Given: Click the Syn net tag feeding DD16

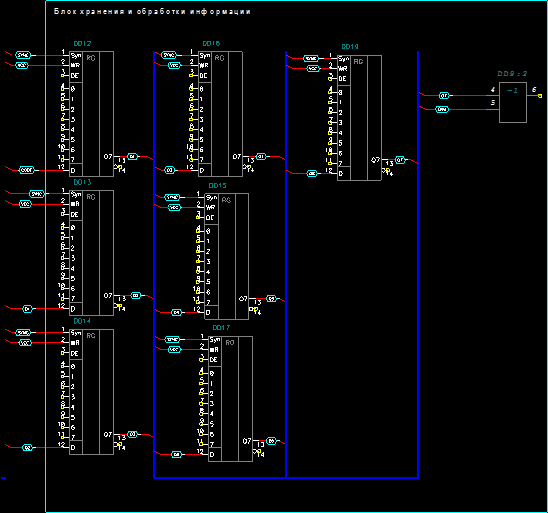Looking at the screenshot, I should [x=169, y=55].
